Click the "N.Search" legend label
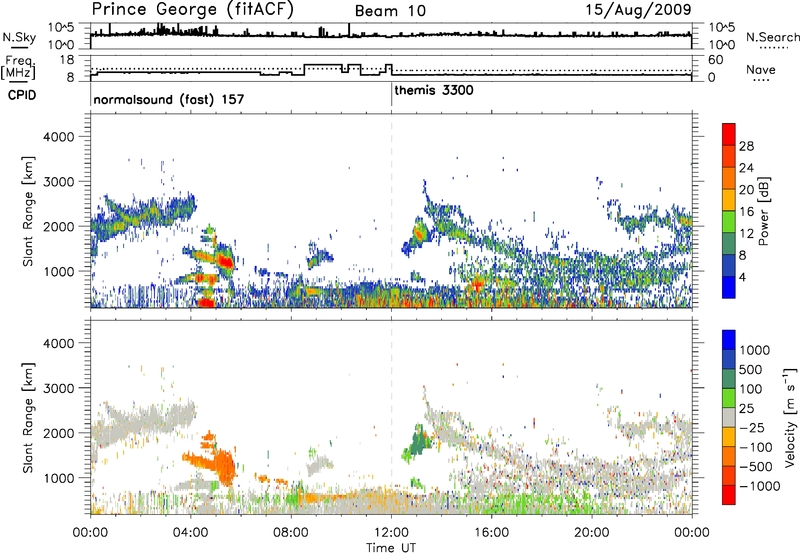 point(772,37)
